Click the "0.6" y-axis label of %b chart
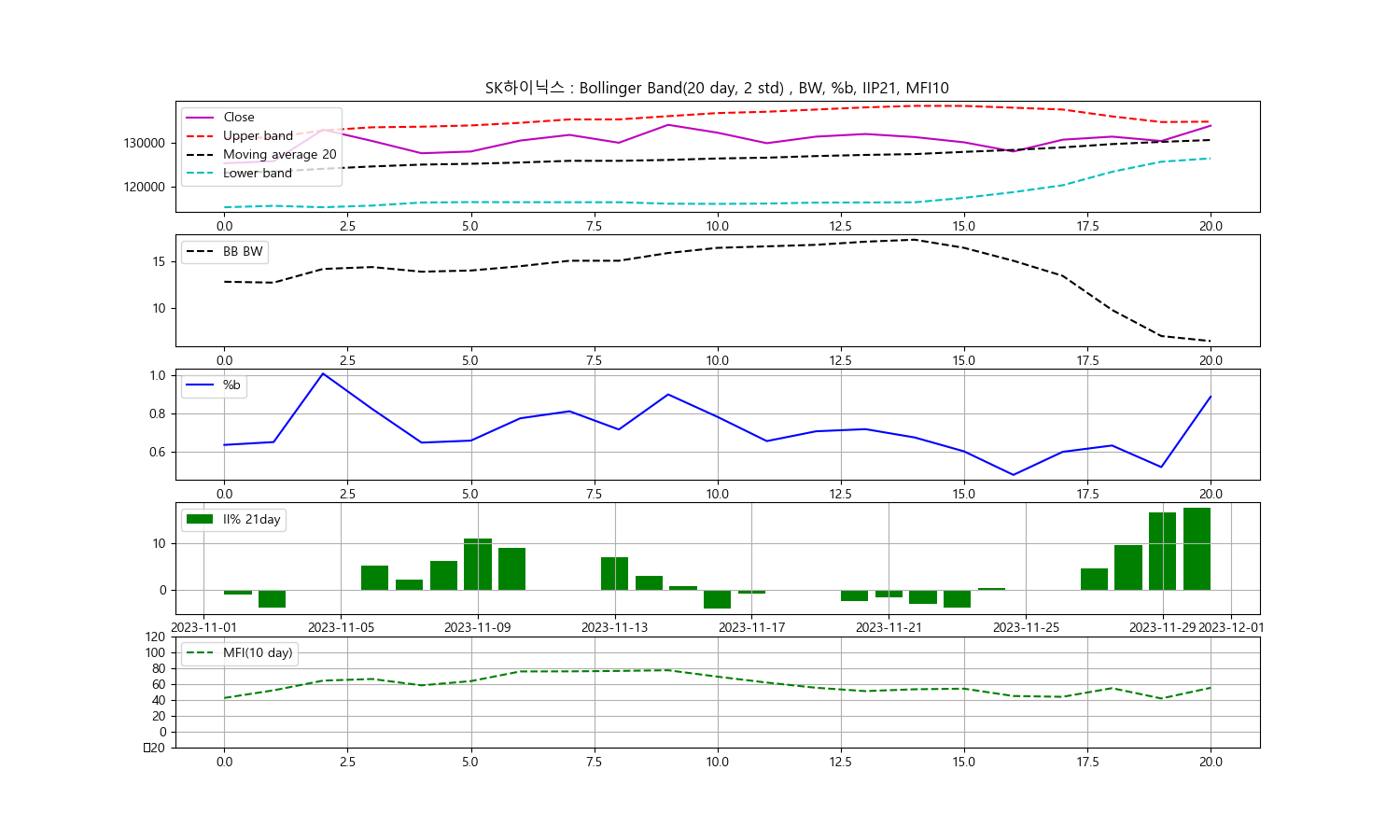 tap(157, 453)
